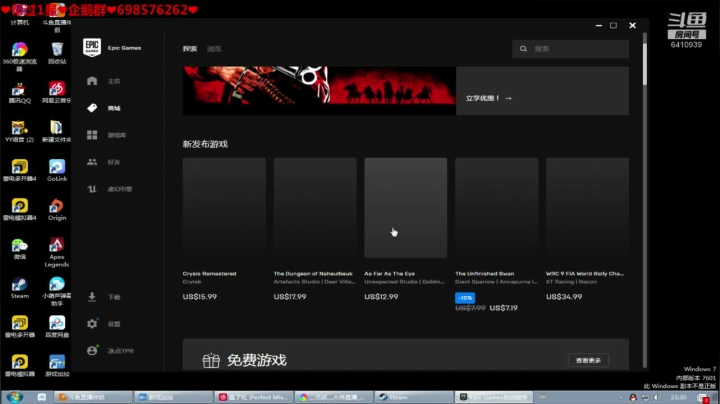Open the 虚幻引擎 Unreal Engine icon

(92, 189)
